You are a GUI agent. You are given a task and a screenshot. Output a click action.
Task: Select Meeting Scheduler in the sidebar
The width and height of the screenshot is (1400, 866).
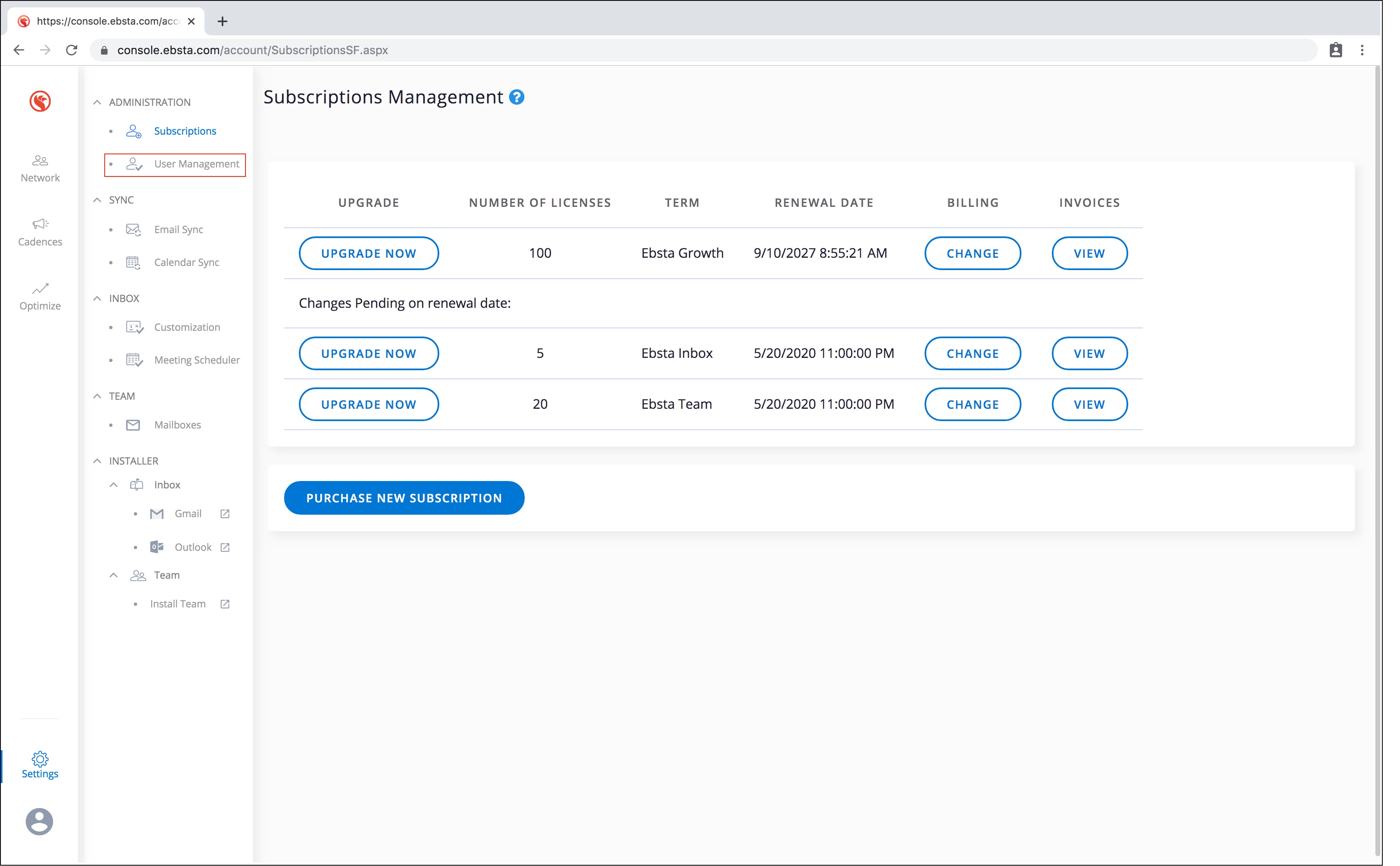click(197, 360)
